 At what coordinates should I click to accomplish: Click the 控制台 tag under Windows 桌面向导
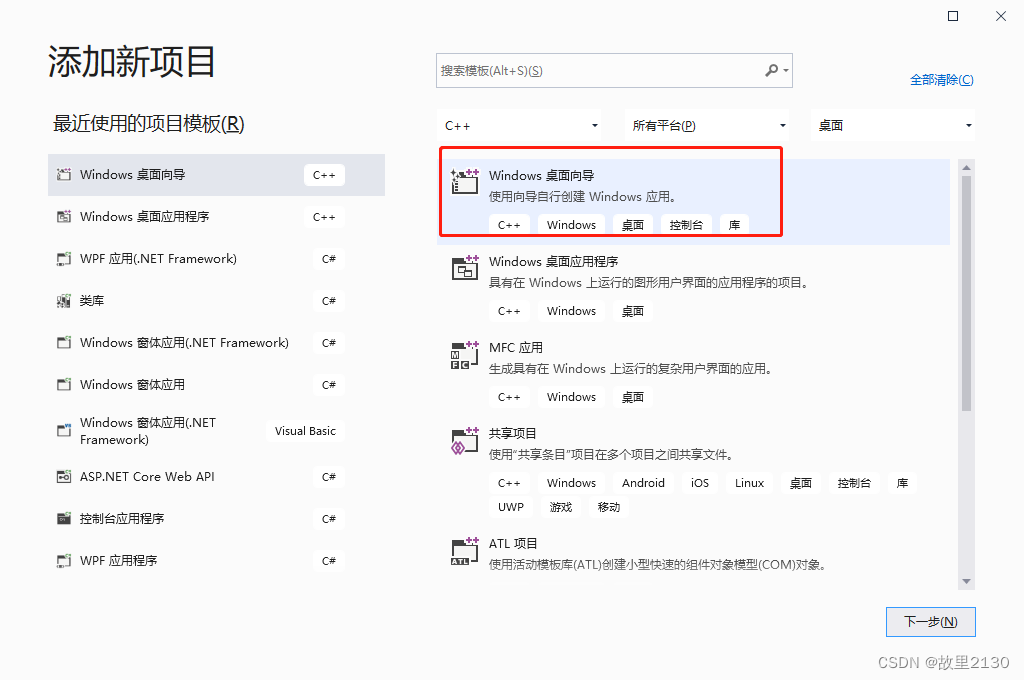(x=685, y=224)
